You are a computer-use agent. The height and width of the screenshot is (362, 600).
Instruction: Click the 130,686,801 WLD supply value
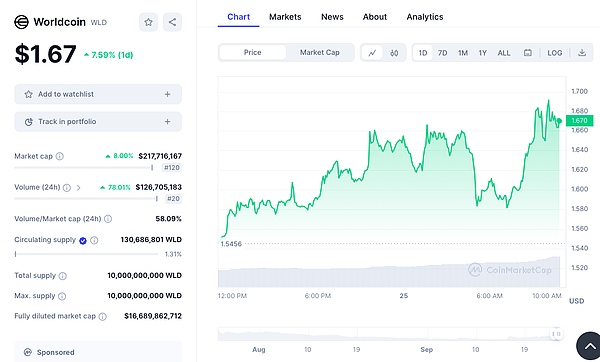click(x=151, y=240)
